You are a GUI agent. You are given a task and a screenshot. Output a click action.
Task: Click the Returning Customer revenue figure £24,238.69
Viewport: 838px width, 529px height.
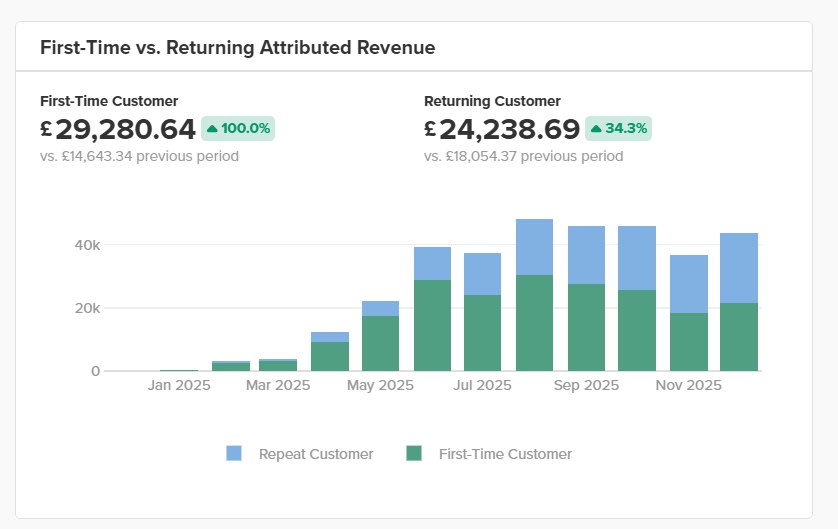tap(502, 129)
